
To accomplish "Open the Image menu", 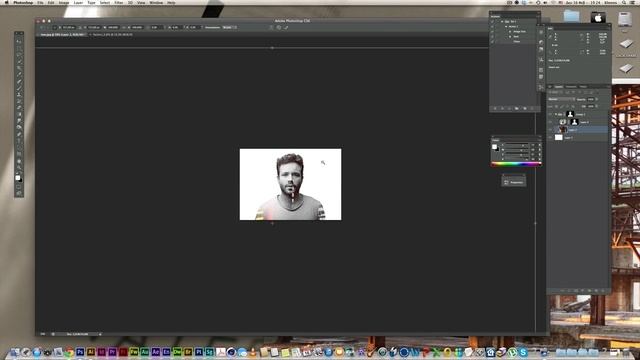I will tap(64, 2).
